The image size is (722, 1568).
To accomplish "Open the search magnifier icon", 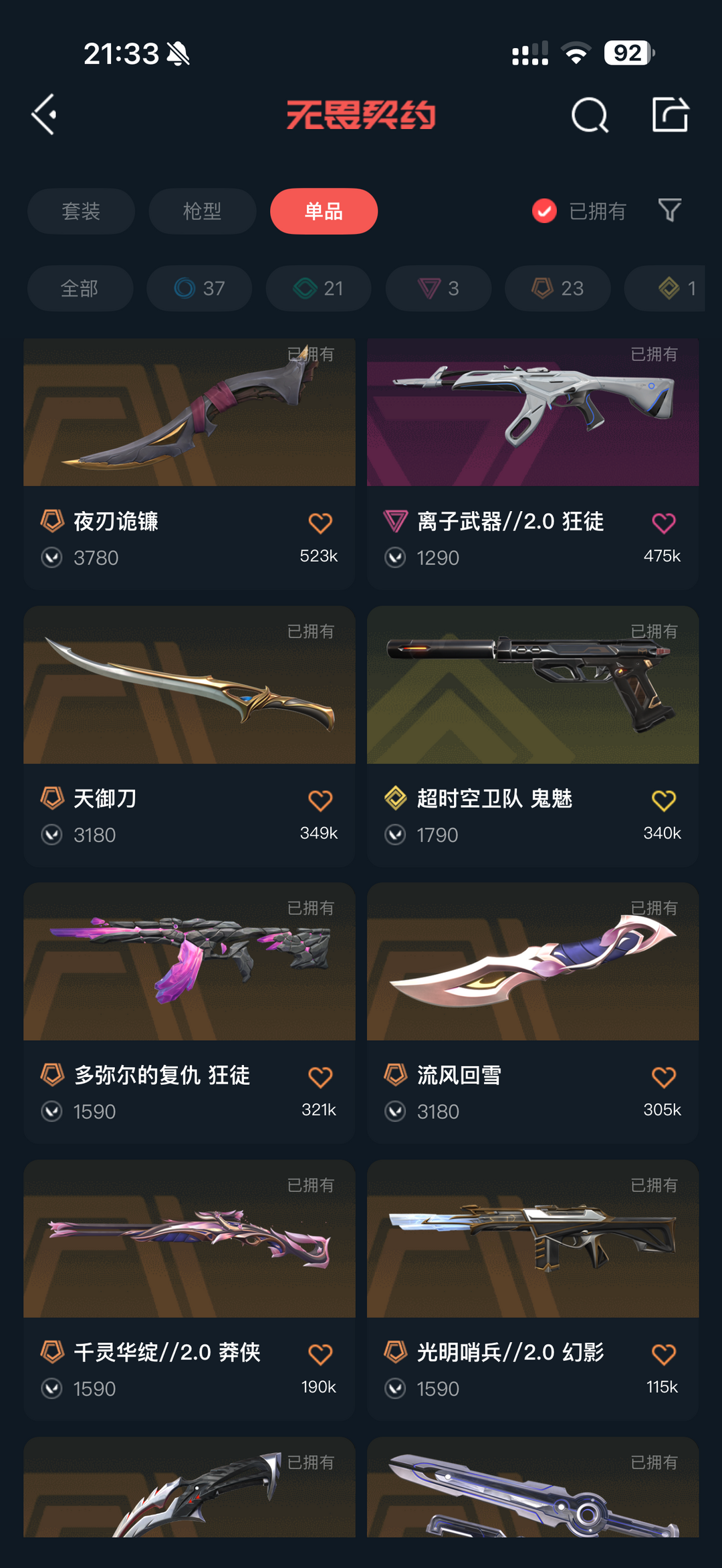I will [590, 115].
